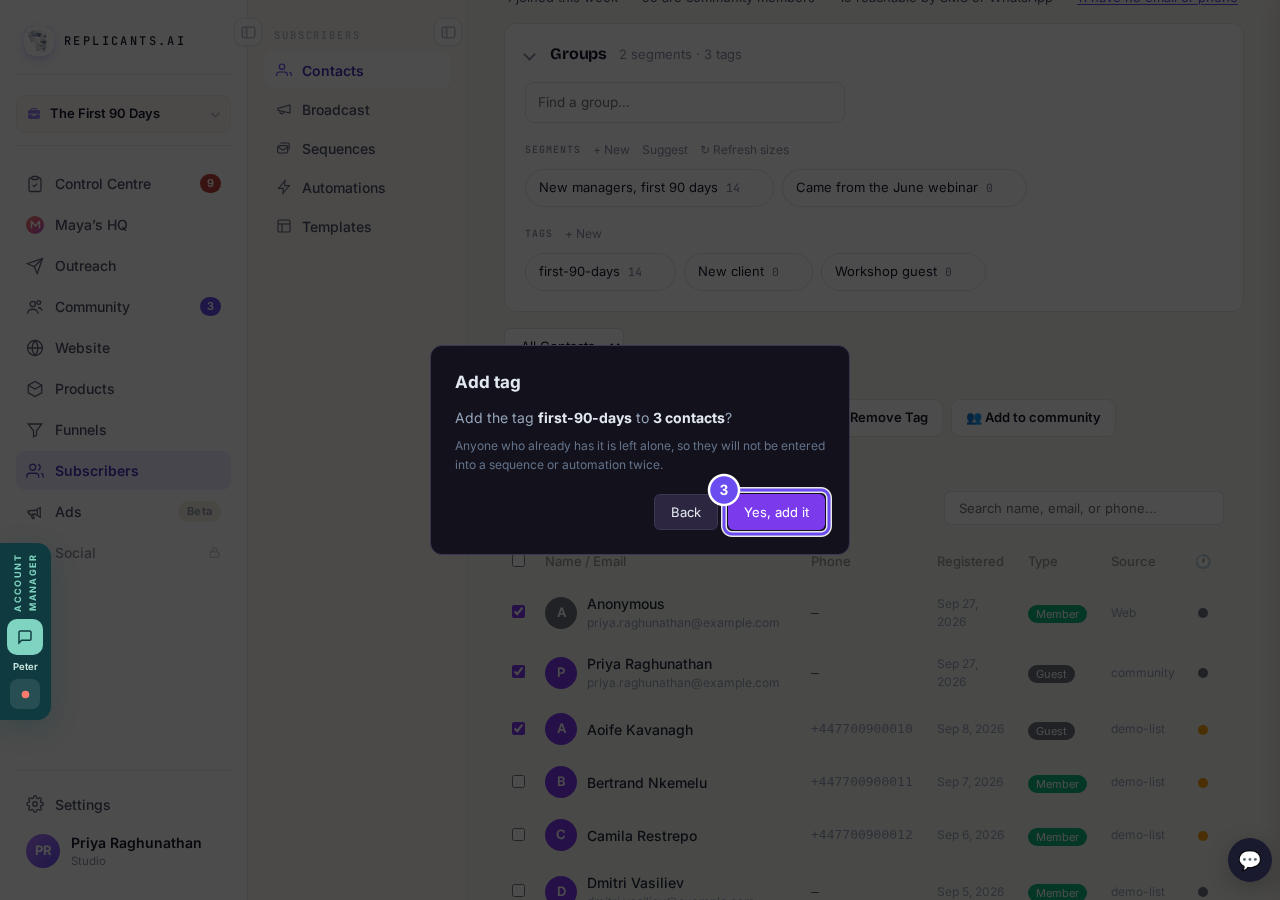Open the Account Manager chat icon
1280x900 pixels.
click(25, 637)
